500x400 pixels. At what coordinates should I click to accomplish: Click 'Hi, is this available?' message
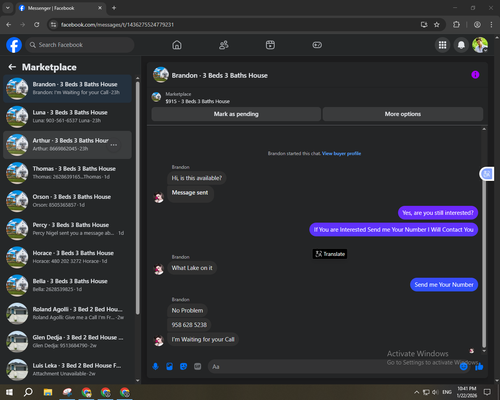pos(197,178)
